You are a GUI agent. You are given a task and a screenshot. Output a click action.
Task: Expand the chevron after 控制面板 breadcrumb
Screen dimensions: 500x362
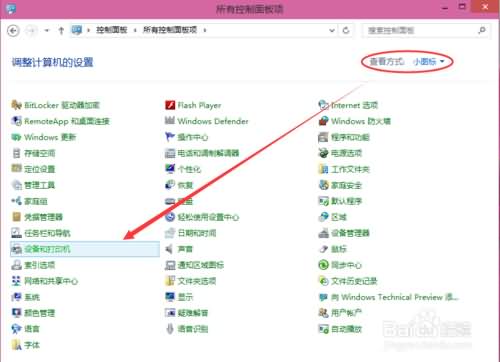135,30
